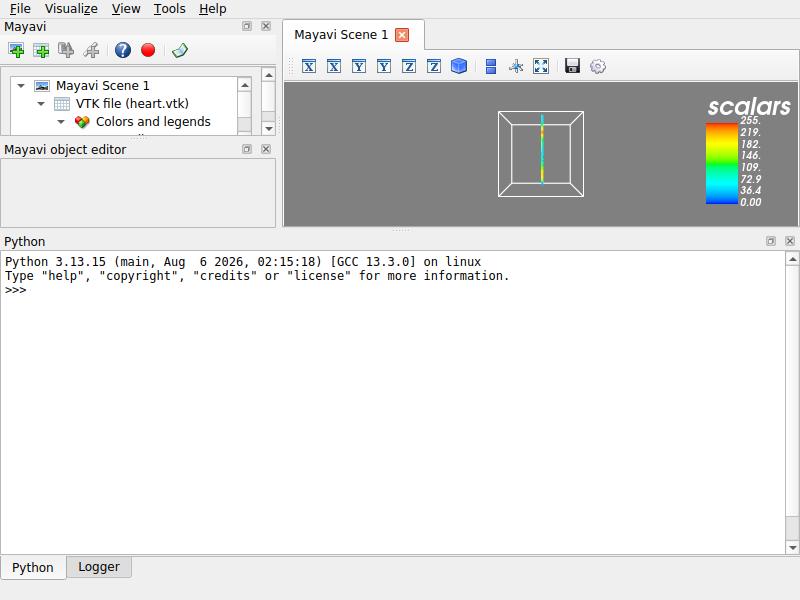Viewport: 800px width, 600px height.
Task: Click the Z view icon adjacent to the Y icons
Action: click(x=409, y=66)
